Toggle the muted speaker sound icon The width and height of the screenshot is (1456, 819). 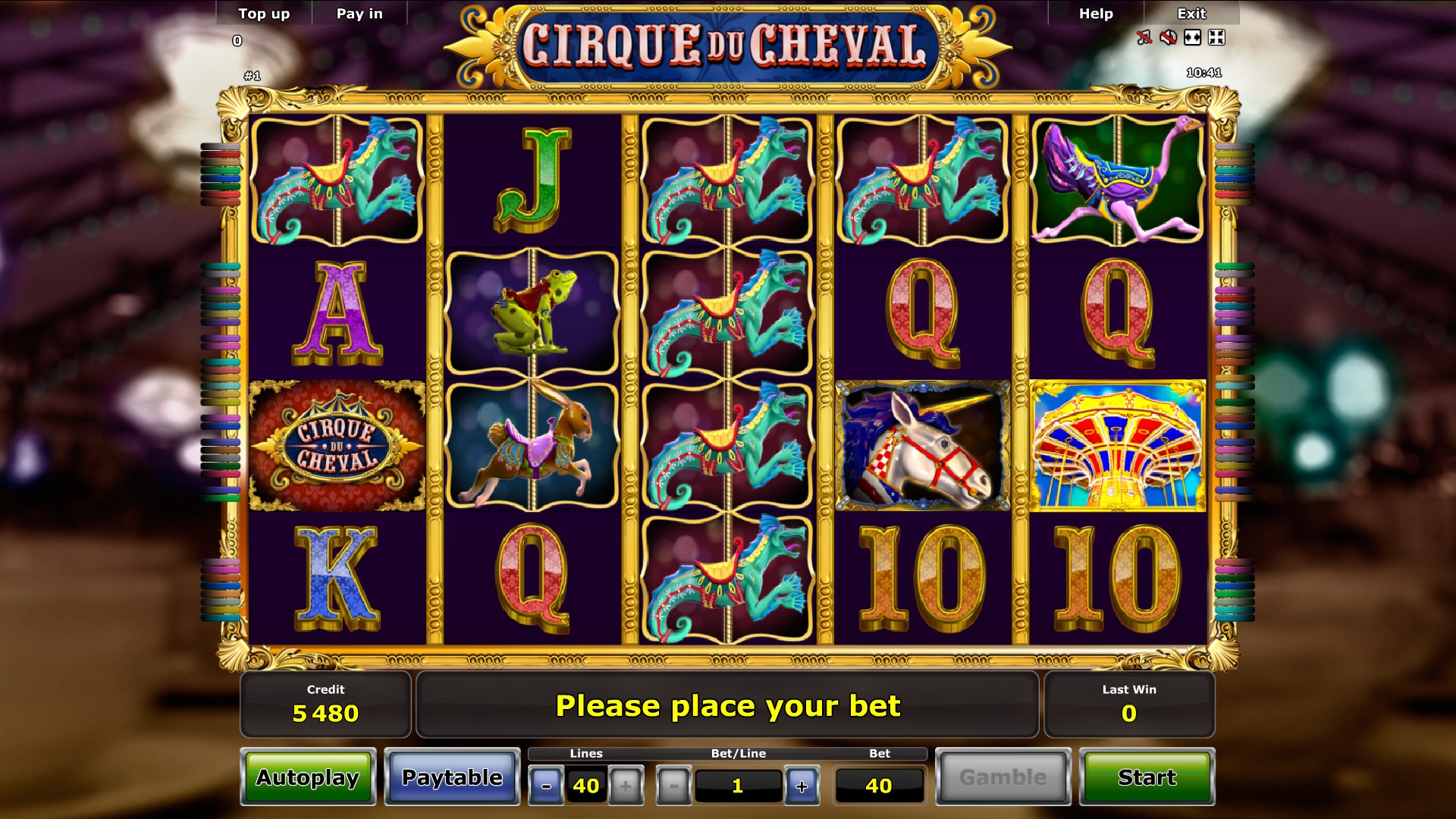click(x=1169, y=37)
